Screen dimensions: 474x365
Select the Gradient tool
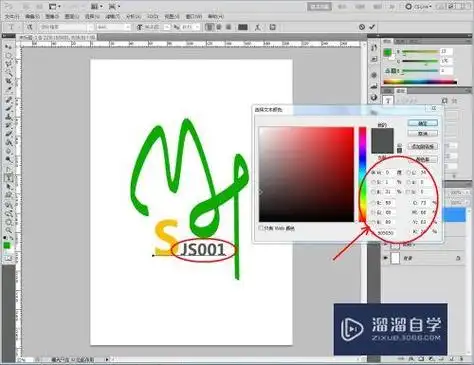[8, 143]
